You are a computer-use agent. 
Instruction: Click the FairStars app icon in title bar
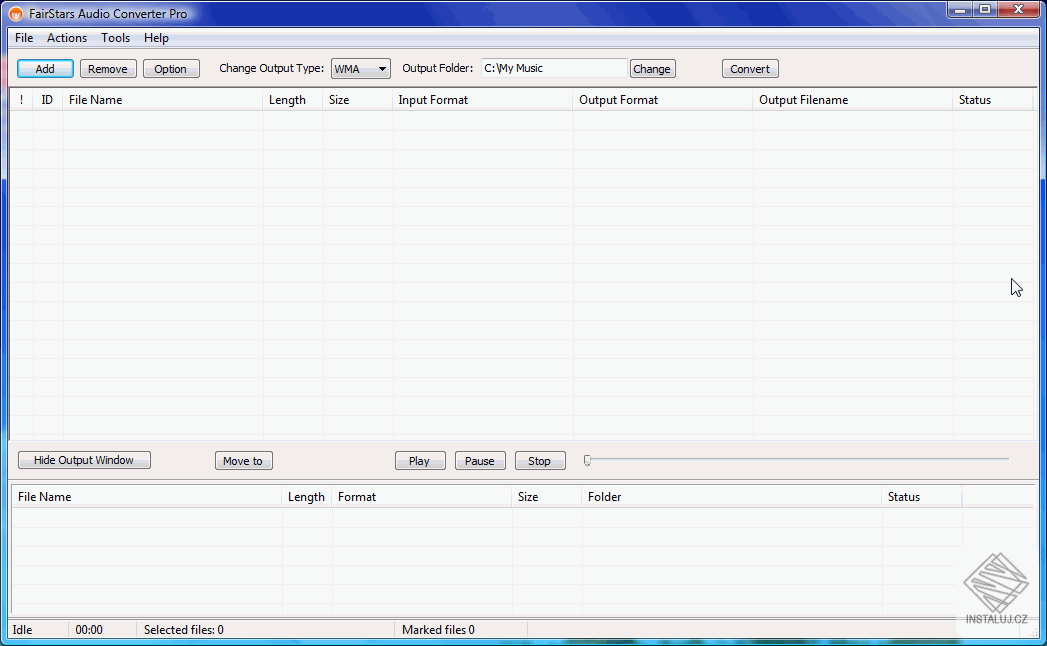pyautogui.click(x=15, y=14)
